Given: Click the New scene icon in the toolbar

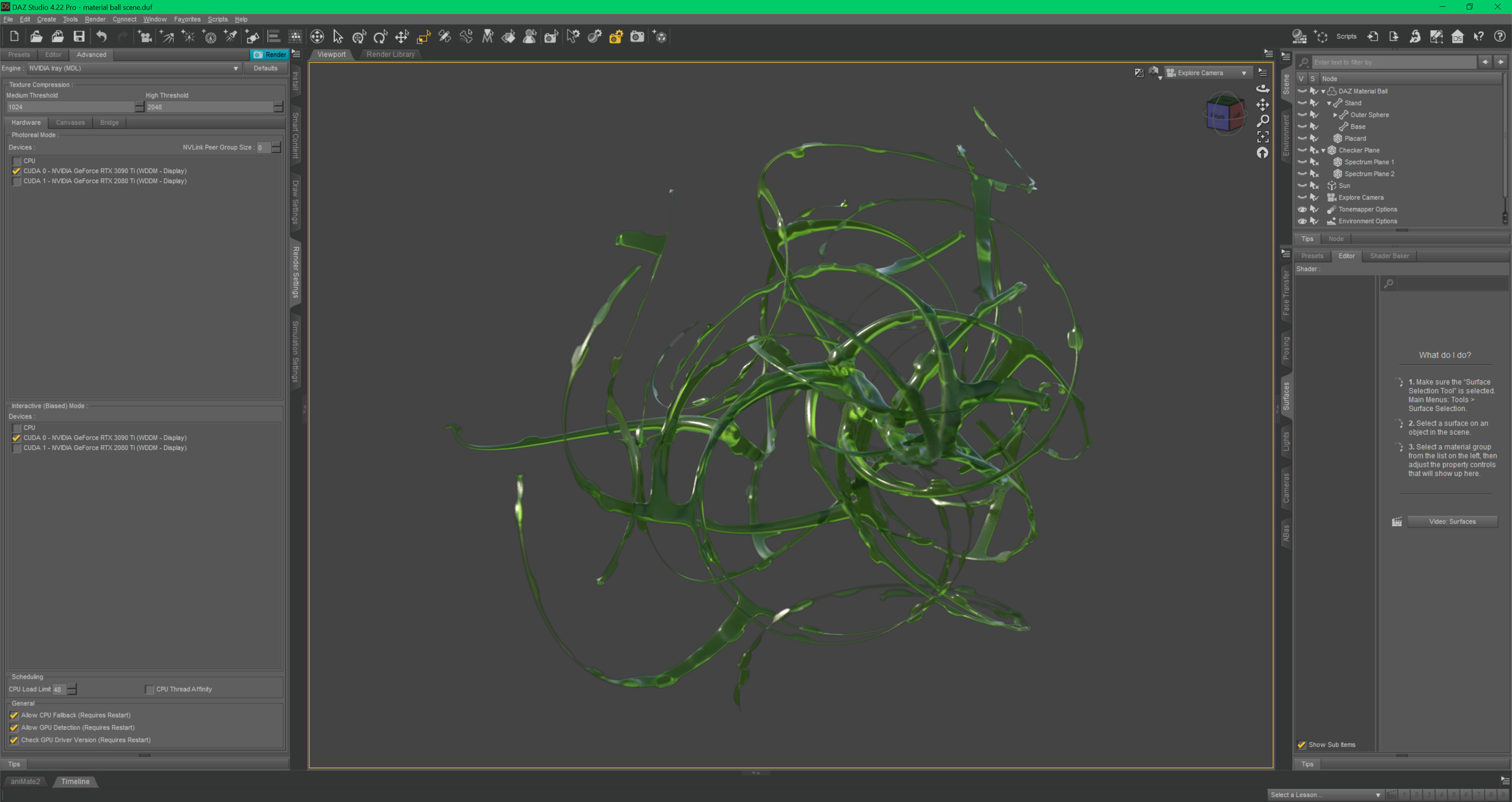Looking at the screenshot, I should tap(14, 36).
